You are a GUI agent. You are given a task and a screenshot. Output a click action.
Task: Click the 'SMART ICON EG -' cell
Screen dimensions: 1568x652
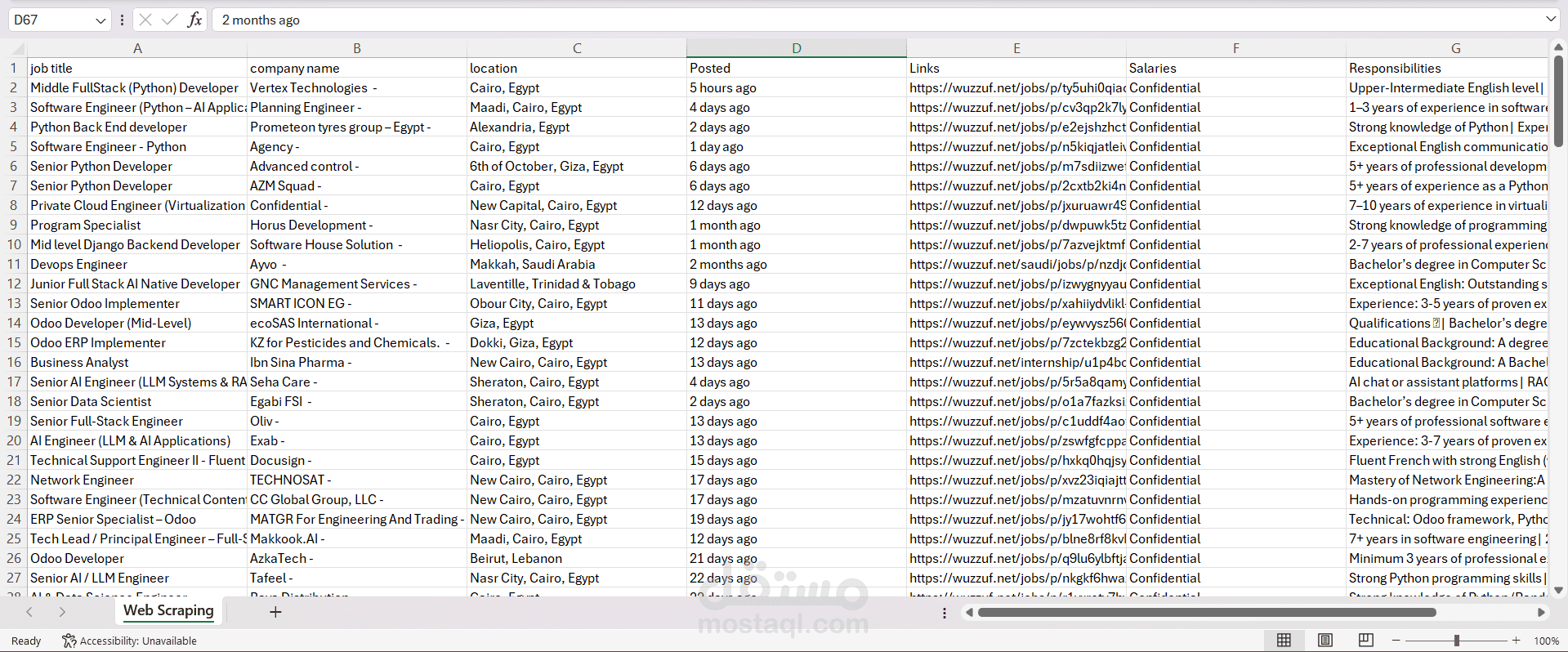pyautogui.click(x=357, y=303)
